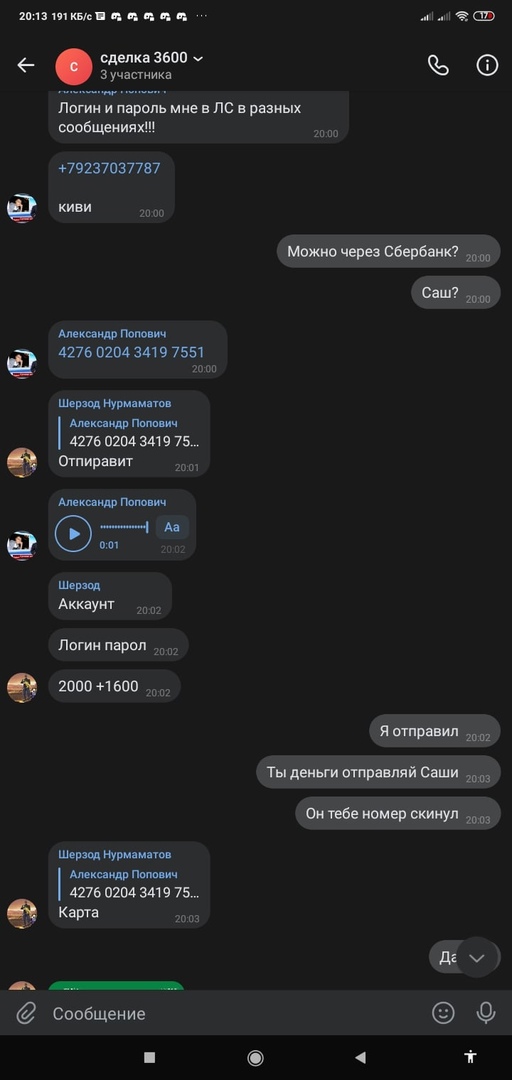Focus the Сообщение message input field

point(234,1013)
